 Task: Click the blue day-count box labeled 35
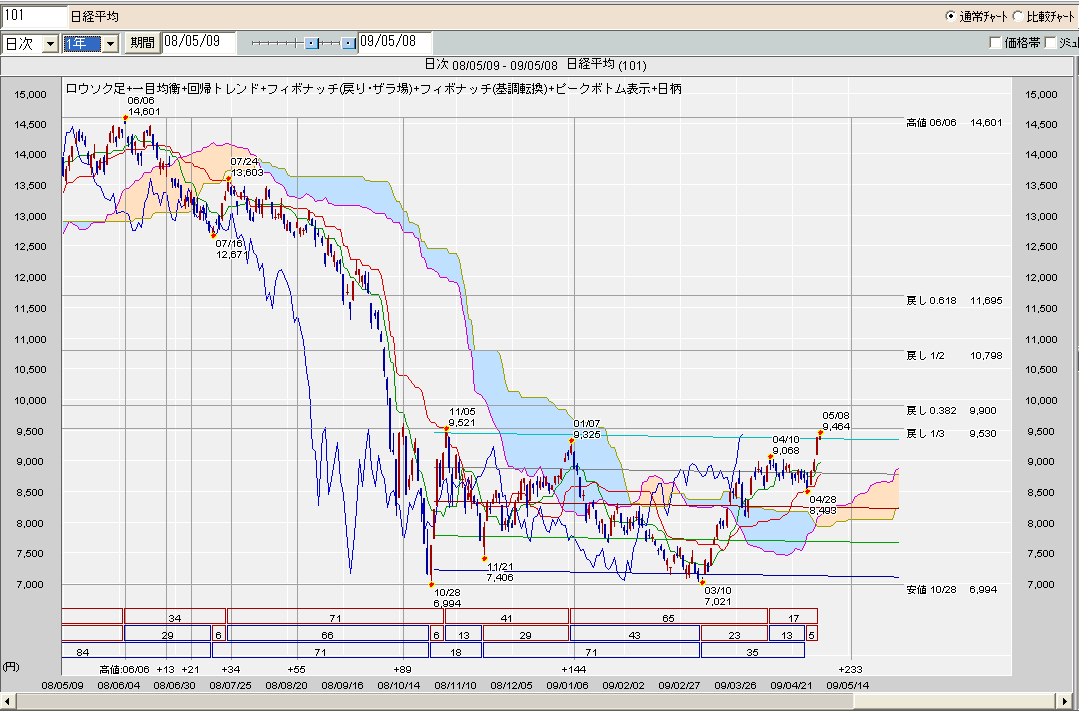(753, 650)
